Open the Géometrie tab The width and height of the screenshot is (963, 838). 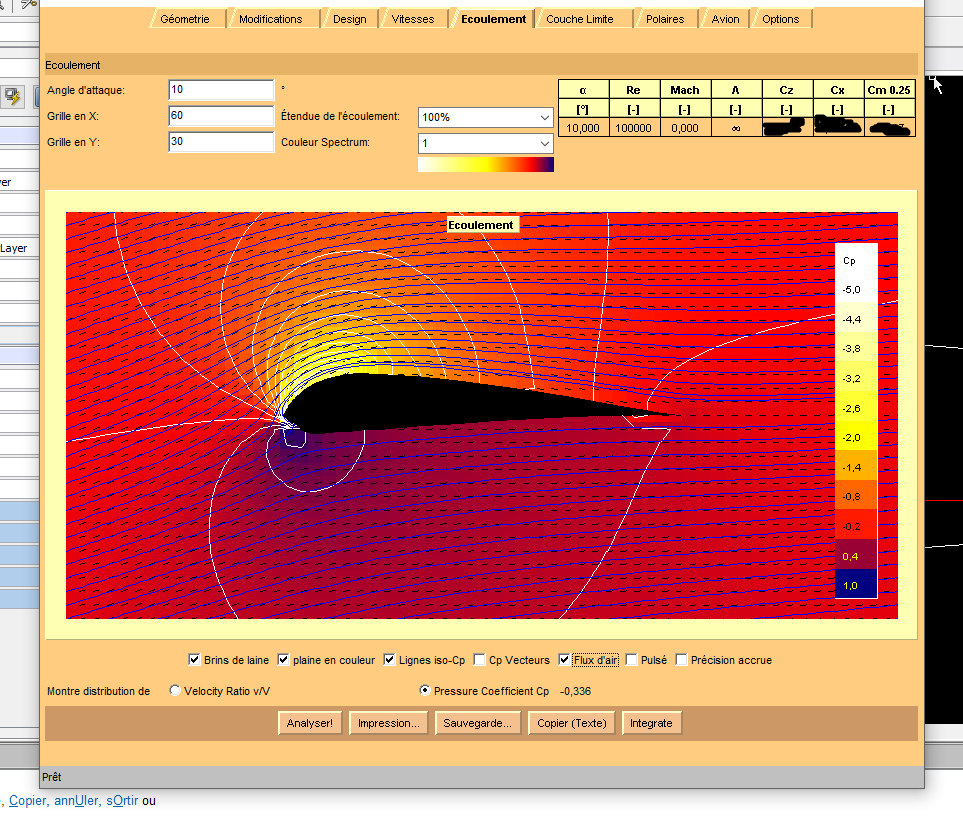coord(185,19)
